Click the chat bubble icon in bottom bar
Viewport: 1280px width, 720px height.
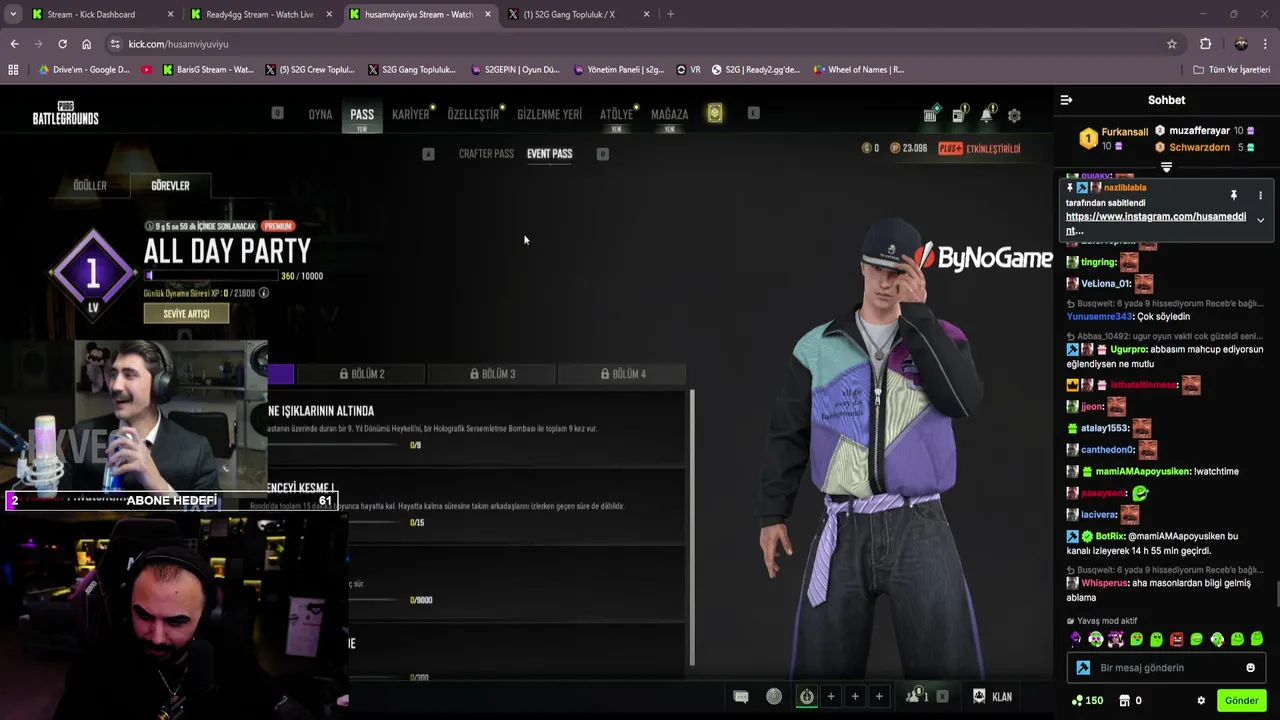[x=741, y=697]
